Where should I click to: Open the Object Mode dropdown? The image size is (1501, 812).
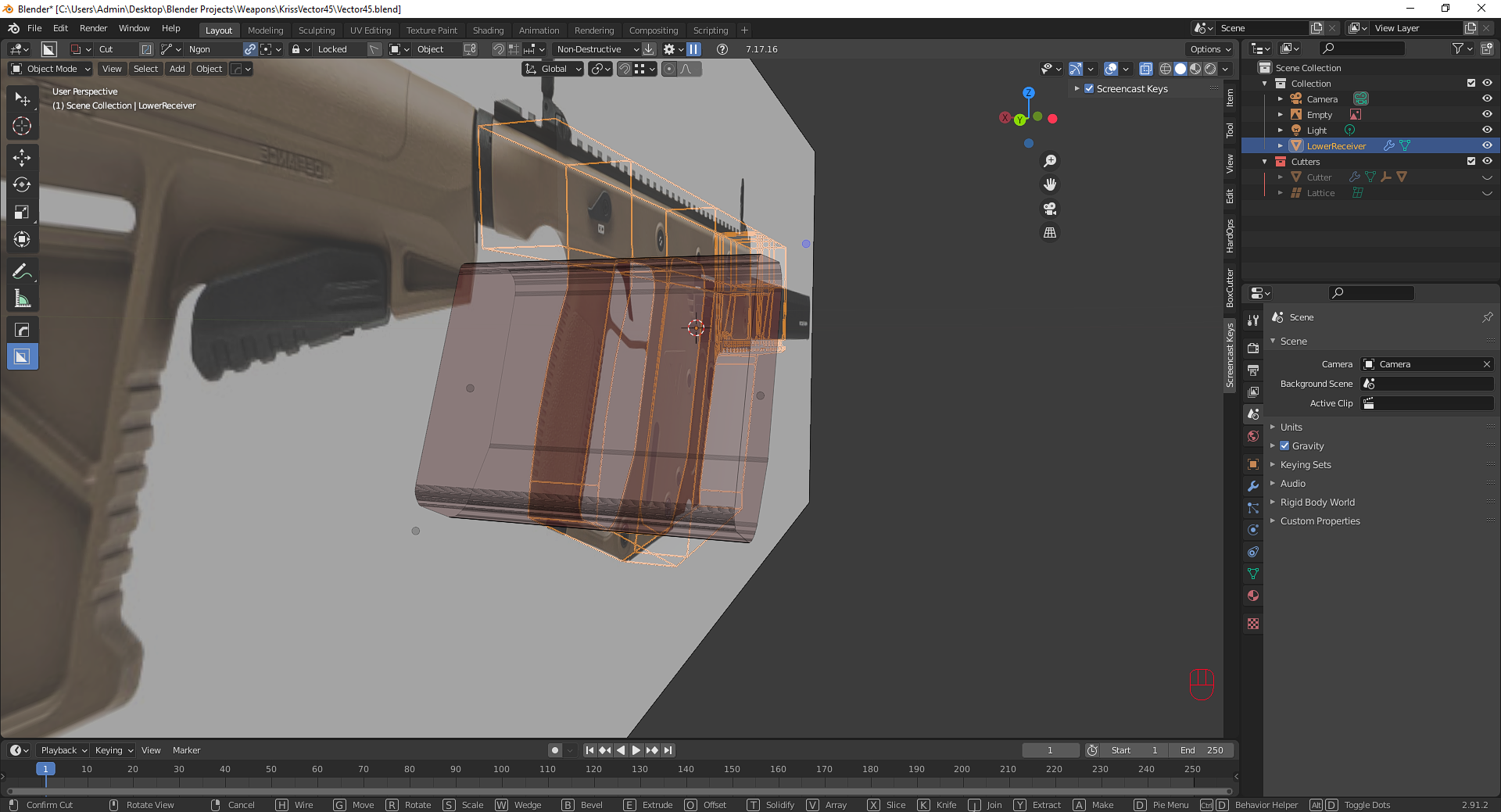point(51,69)
